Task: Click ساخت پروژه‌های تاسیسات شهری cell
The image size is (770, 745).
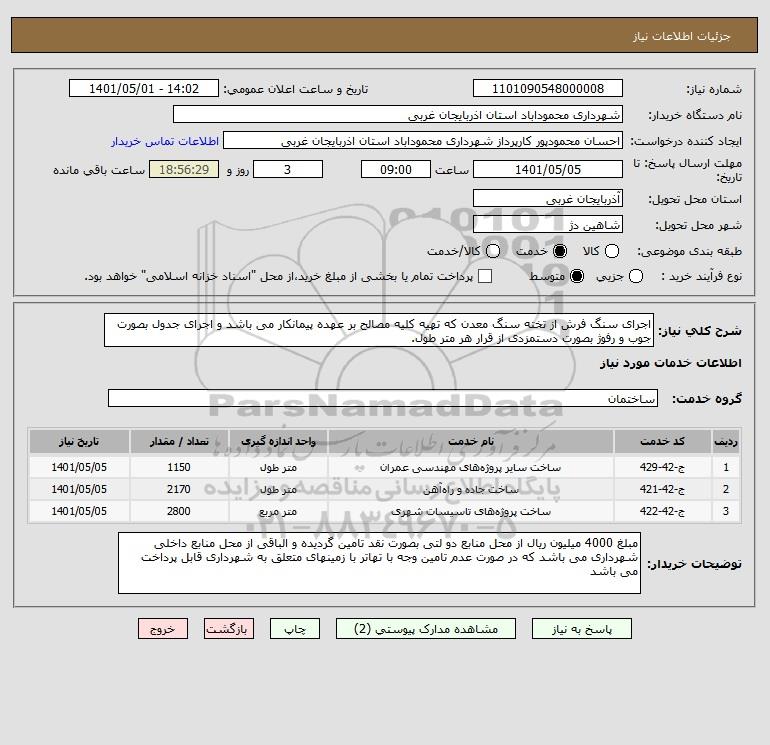Action: click(x=470, y=512)
